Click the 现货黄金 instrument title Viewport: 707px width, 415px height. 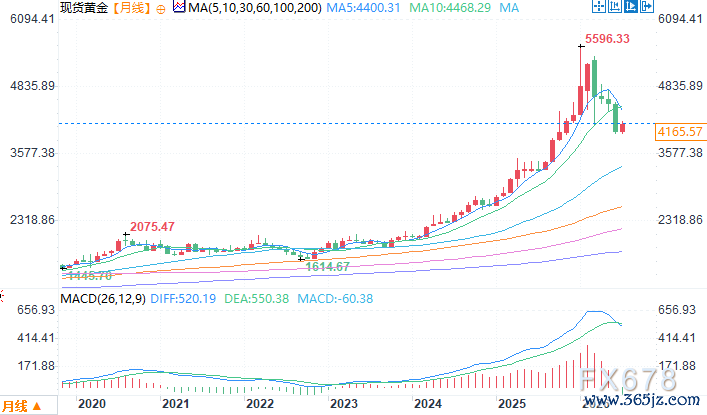click(x=84, y=8)
